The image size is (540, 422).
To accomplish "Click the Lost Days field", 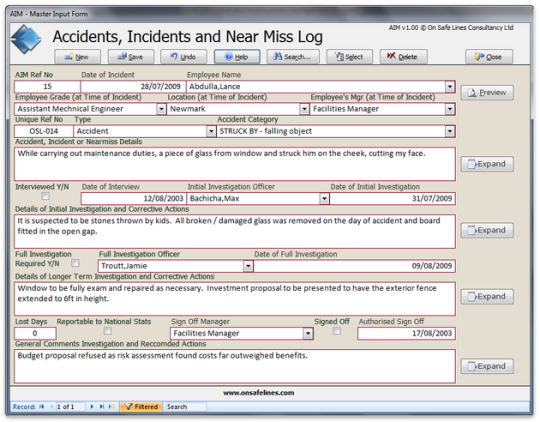I will tap(35, 333).
